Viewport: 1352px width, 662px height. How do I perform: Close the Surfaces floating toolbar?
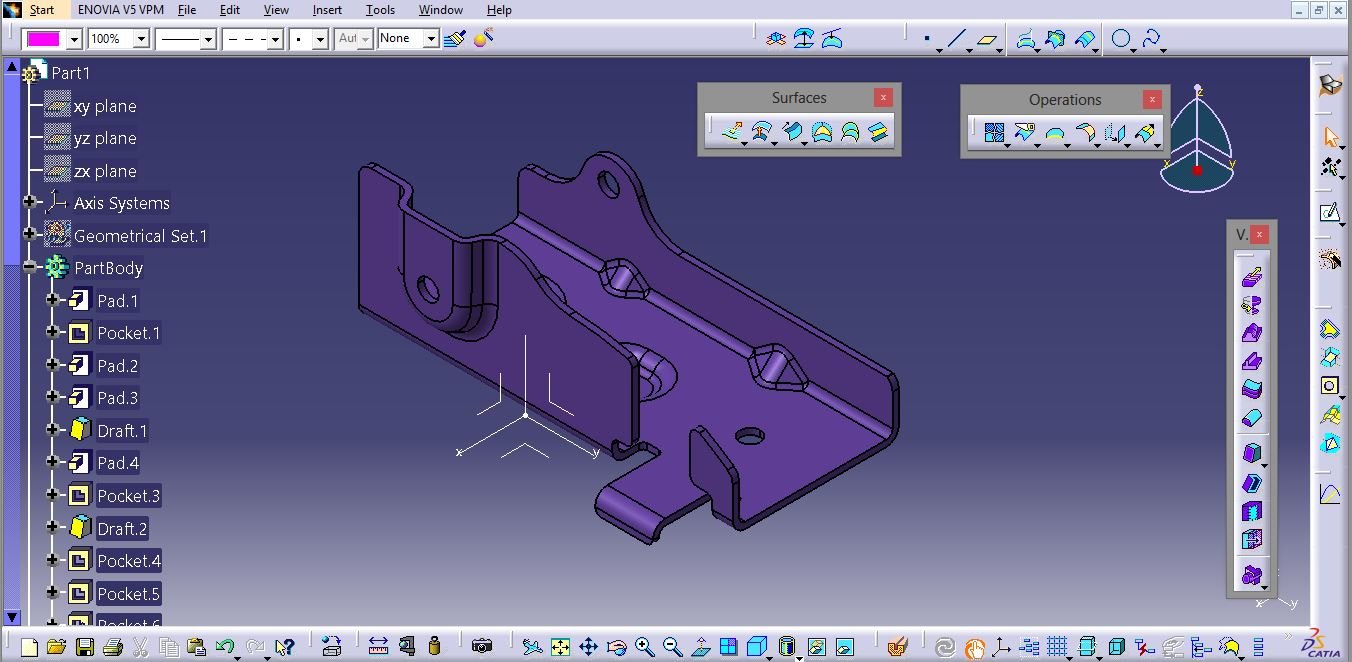(883, 97)
